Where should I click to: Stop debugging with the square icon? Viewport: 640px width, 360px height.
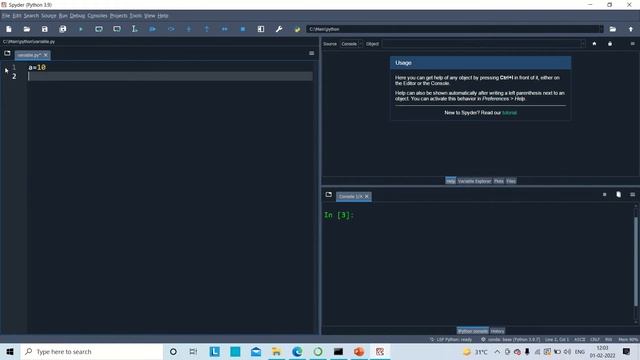(x=243, y=29)
